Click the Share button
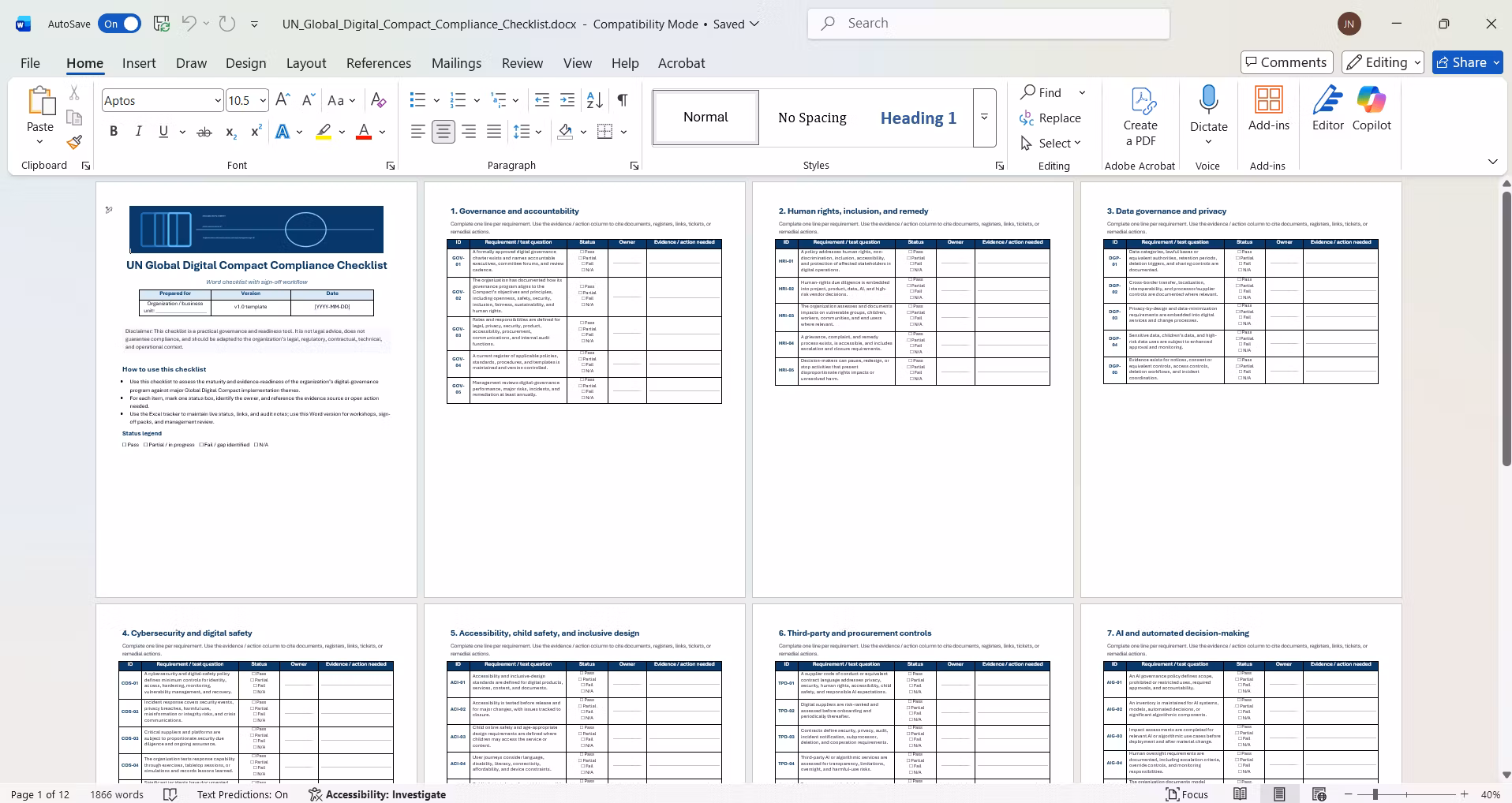The image size is (1512, 803). (1467, 62)
